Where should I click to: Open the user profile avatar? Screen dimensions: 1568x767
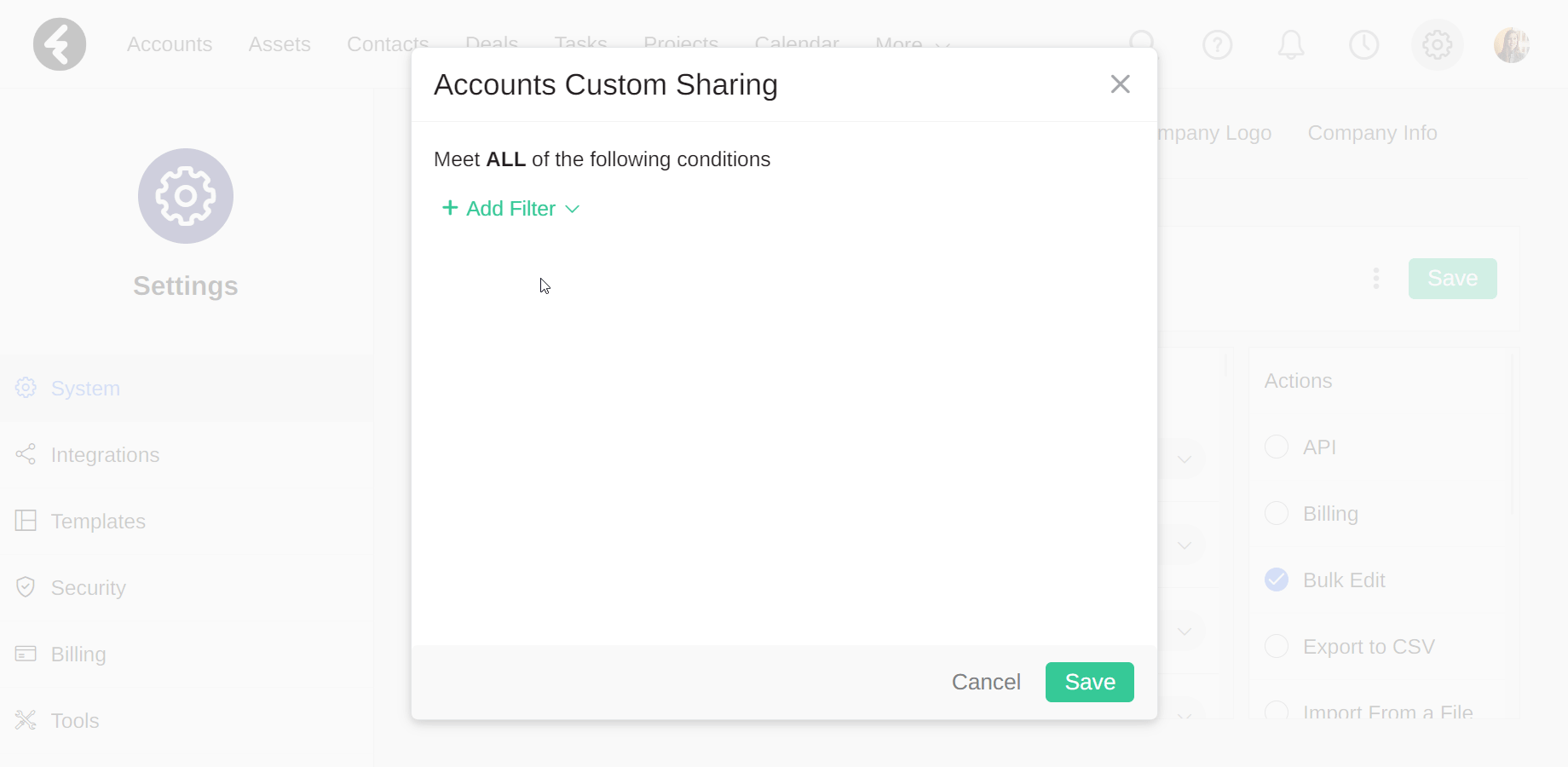(x=1511, y=44)
